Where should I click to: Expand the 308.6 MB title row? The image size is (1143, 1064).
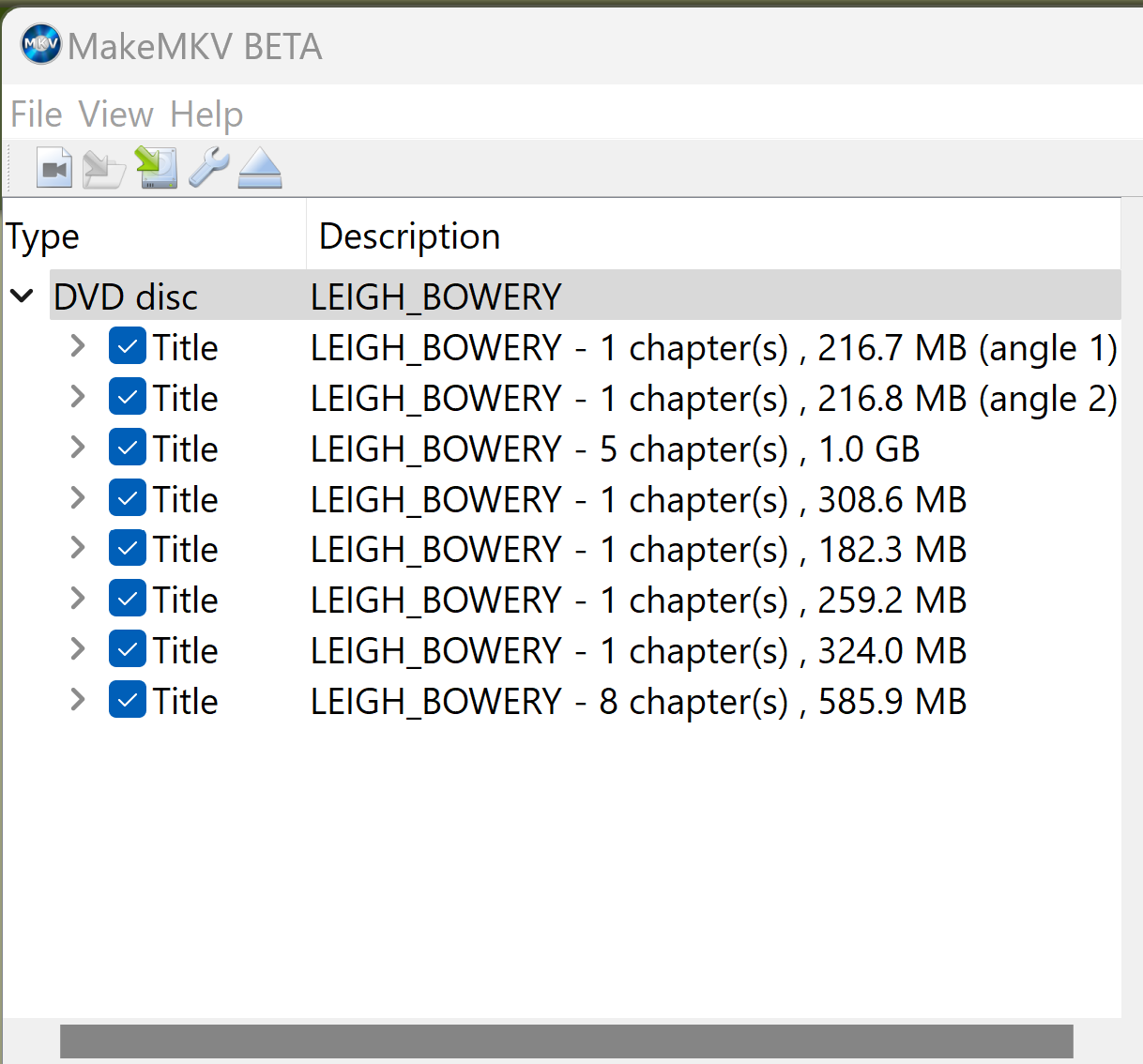[78, 498]
